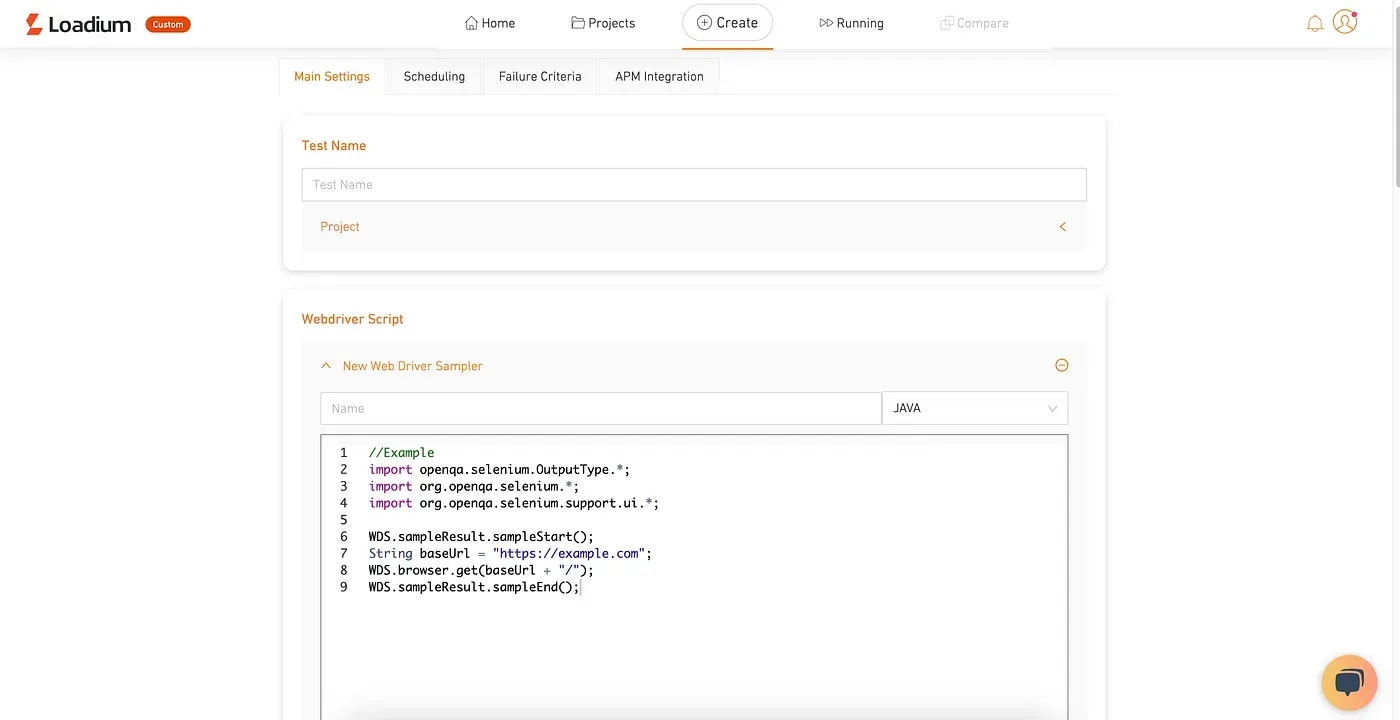Click the Custom plan badge
The height and width of the screenshot is (720, 1400).
168,24
